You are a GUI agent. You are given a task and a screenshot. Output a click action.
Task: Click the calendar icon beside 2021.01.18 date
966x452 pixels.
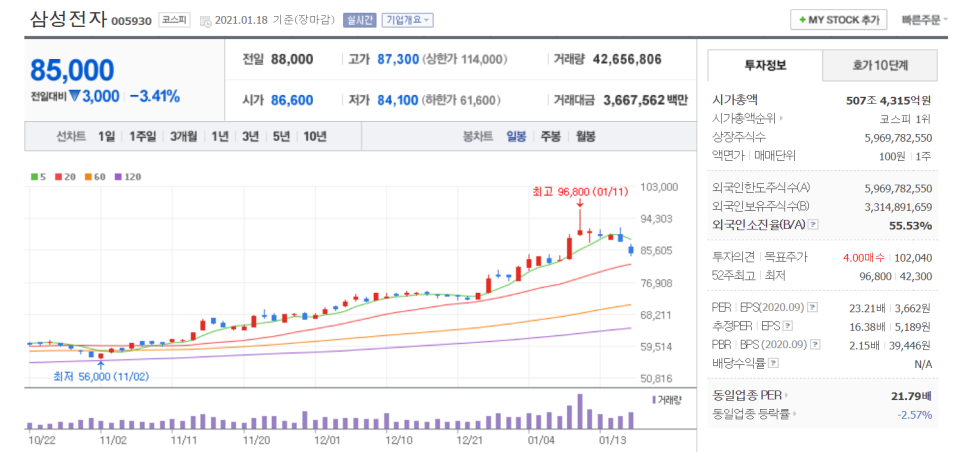click(205, 20)
